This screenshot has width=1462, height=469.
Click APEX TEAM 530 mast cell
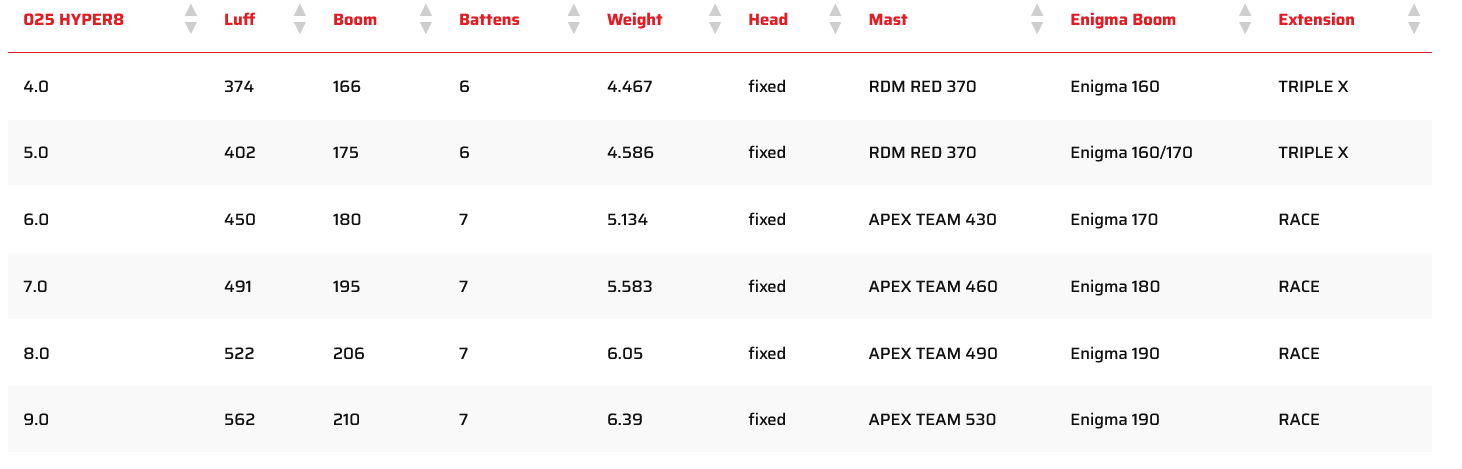932,420
